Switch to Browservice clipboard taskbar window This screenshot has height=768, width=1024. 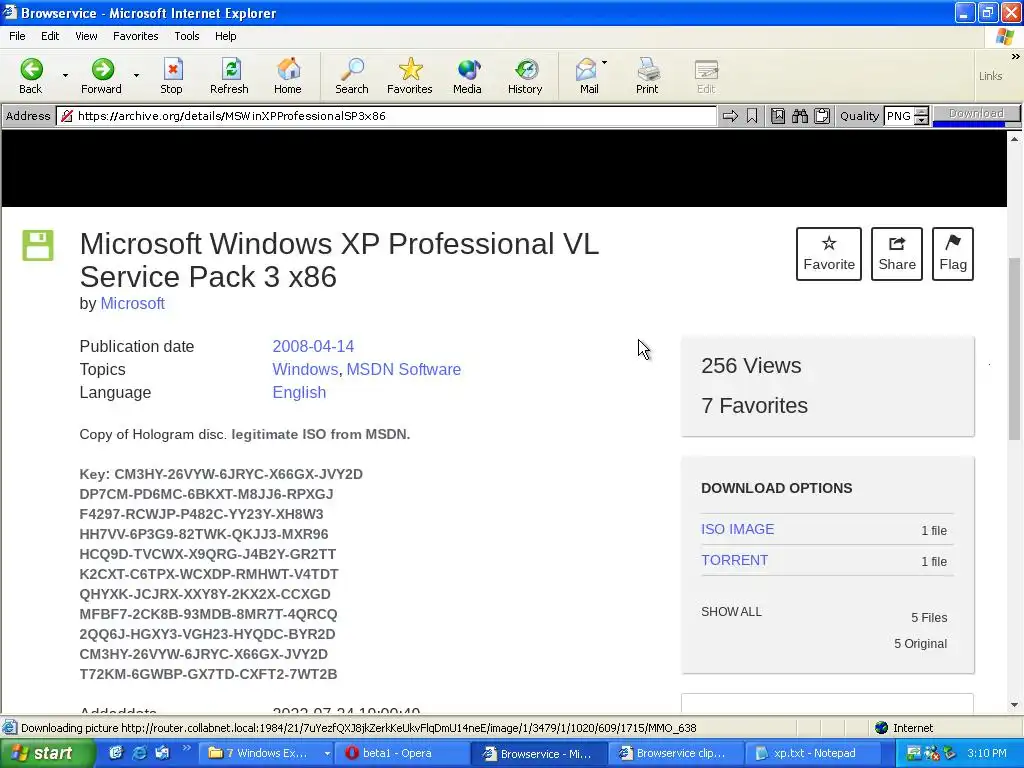click(677, 753)
